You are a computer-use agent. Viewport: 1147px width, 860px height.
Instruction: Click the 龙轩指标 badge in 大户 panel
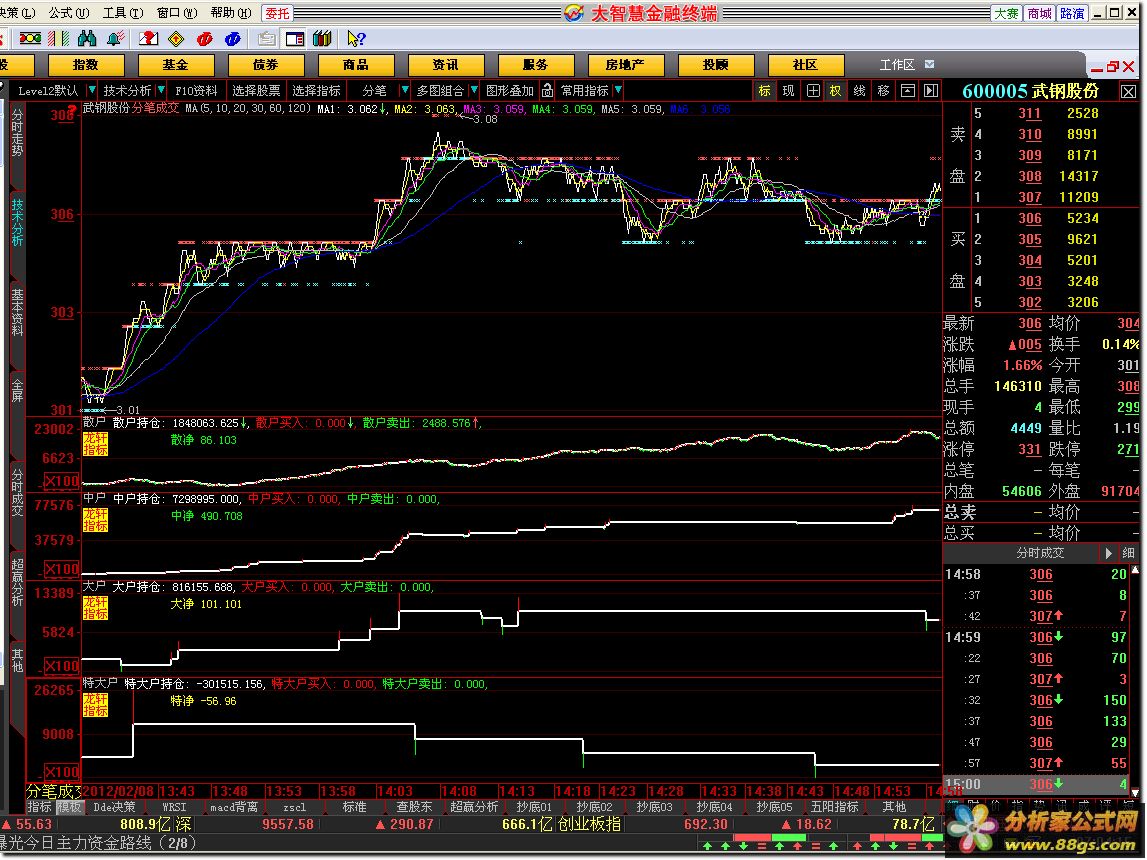pyautogui.click(x=95, y=607)
